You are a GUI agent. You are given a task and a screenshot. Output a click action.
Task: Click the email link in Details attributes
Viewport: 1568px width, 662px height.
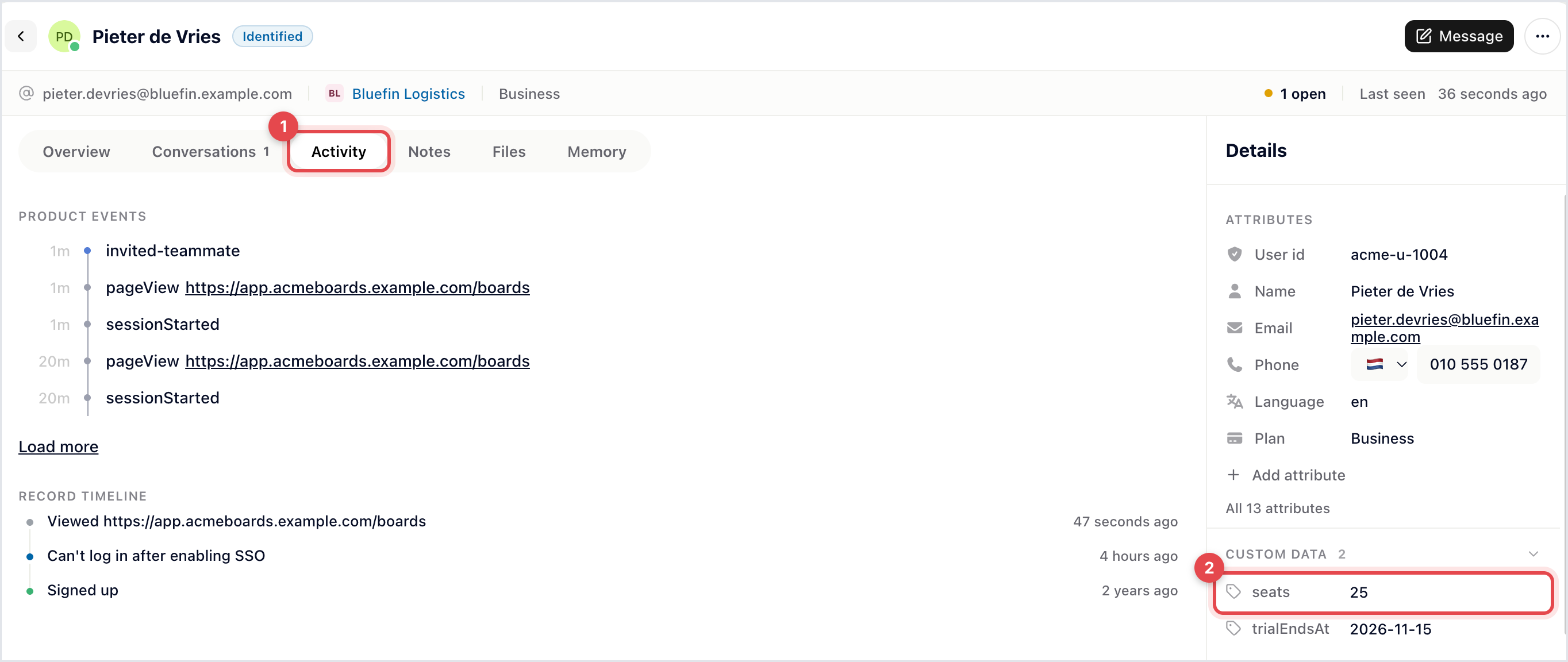click(1444, 328)
